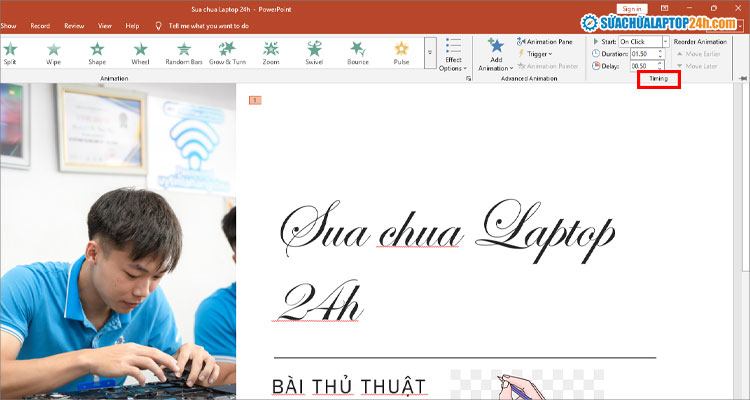Open the Slide Show tab
Viewport: 750px width, 400px height.
8,26
